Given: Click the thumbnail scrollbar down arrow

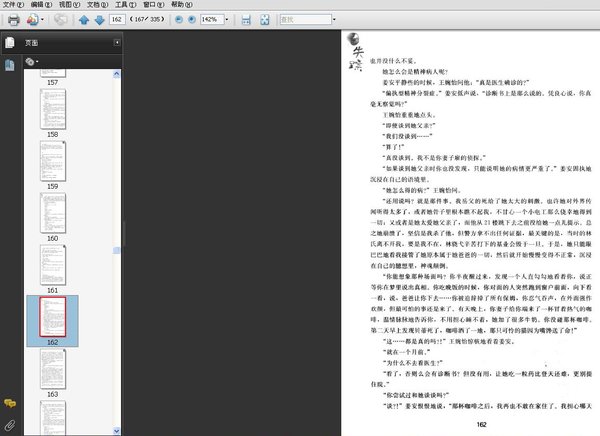Looking at the screenshot, I should point(117,431).
